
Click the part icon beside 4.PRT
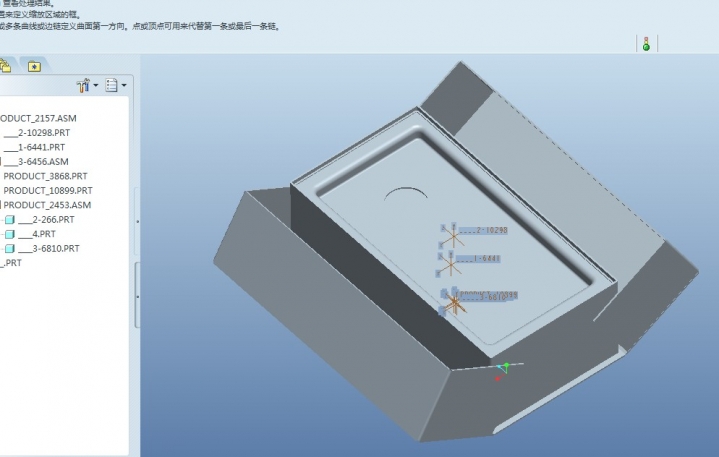[9, 234]
